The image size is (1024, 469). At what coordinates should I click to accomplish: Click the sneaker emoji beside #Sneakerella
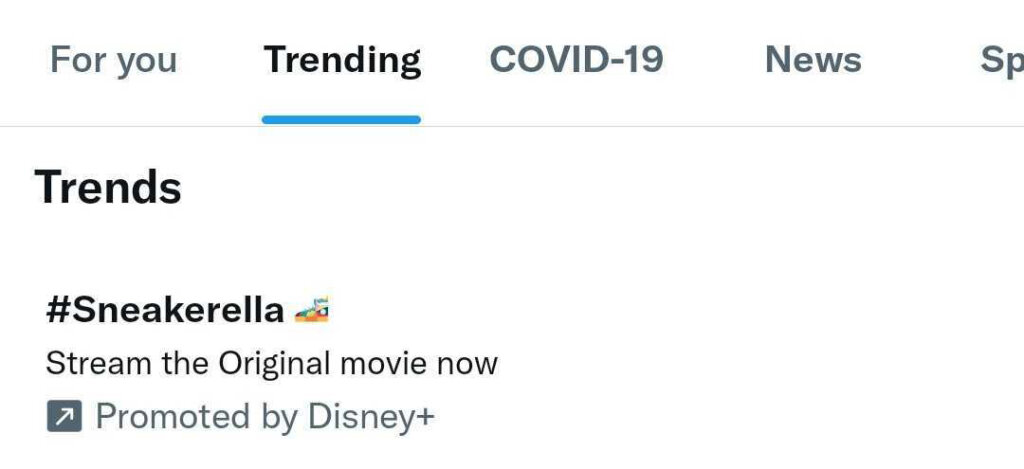coord(312,309)
